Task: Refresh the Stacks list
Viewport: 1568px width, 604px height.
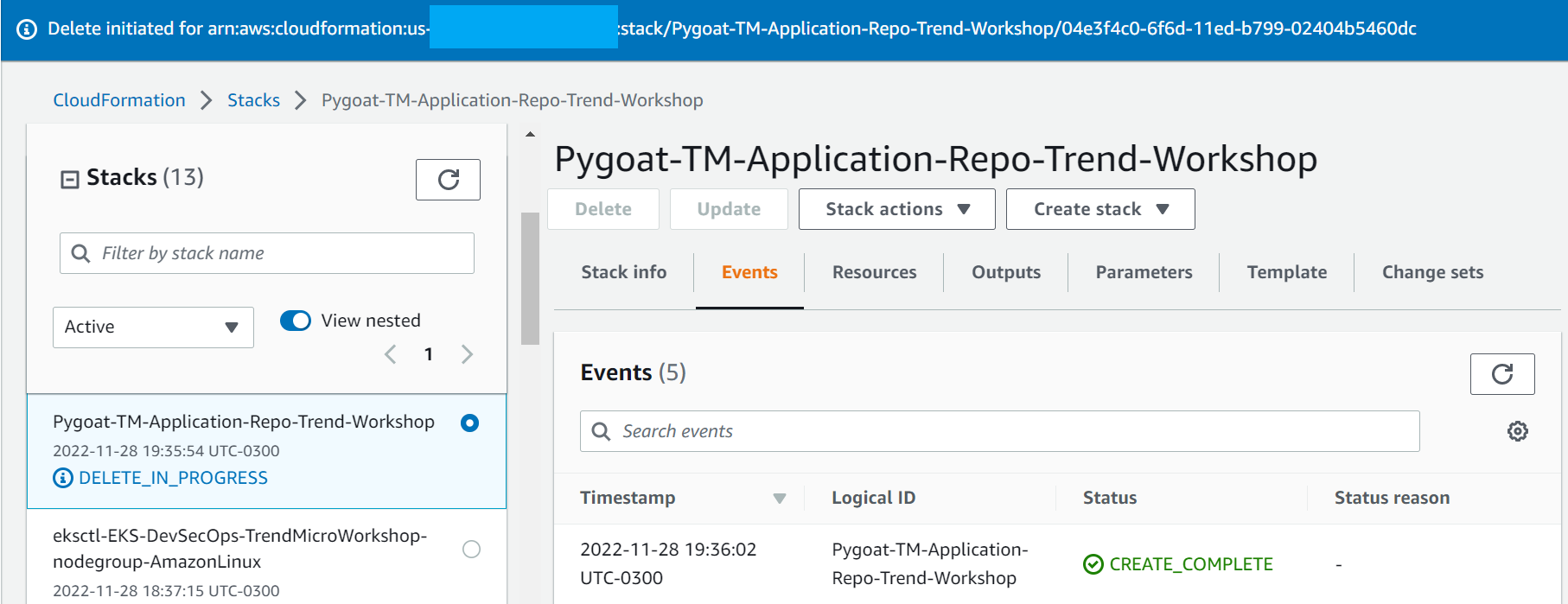Action: tap(448, 180)
